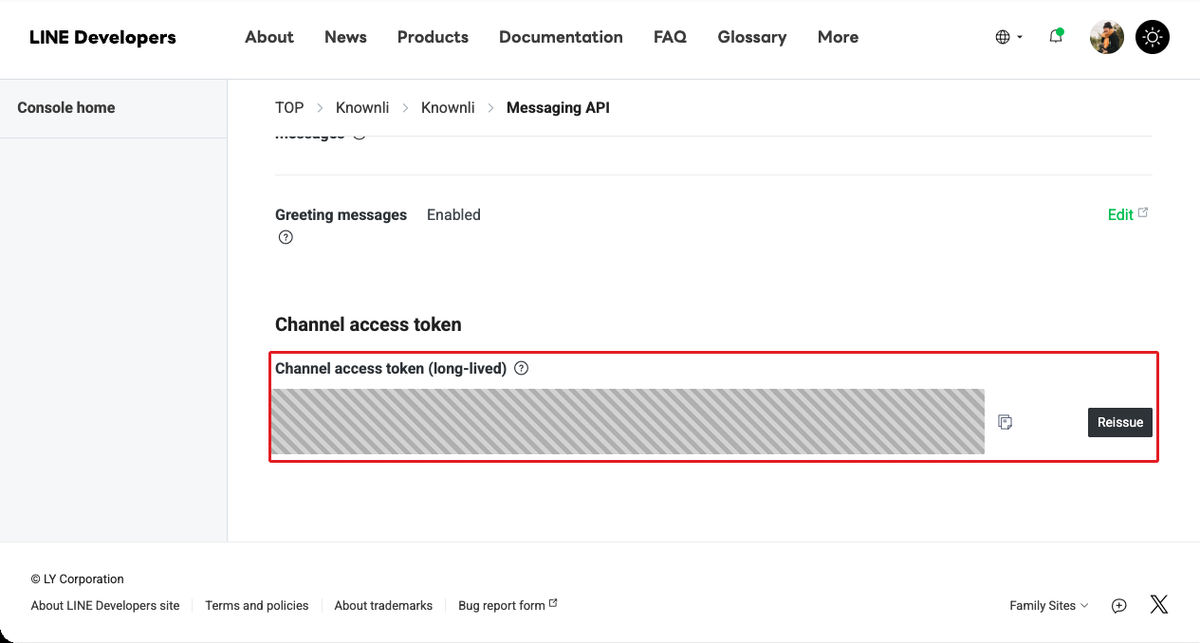
Task: Click the first Knownli breadcrumb
Action: click(362, 108)
